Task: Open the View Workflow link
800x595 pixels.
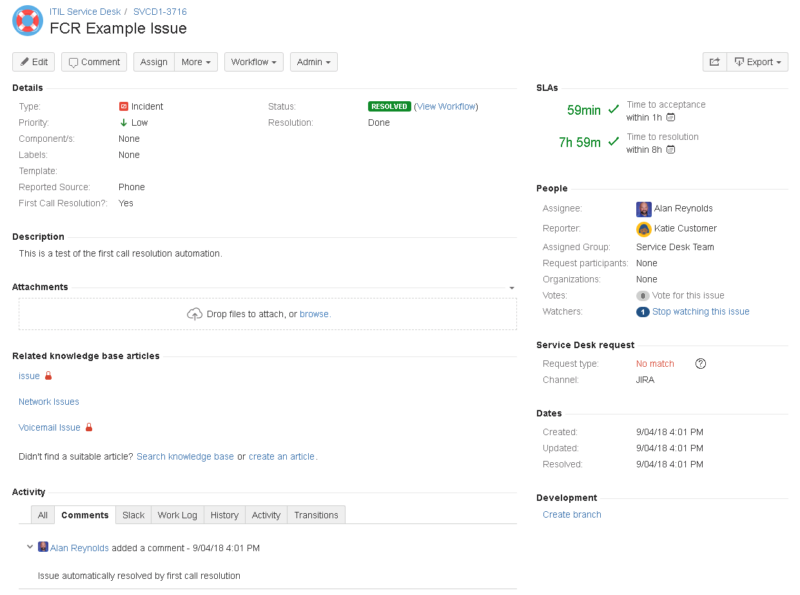Action: click(446, 106)
